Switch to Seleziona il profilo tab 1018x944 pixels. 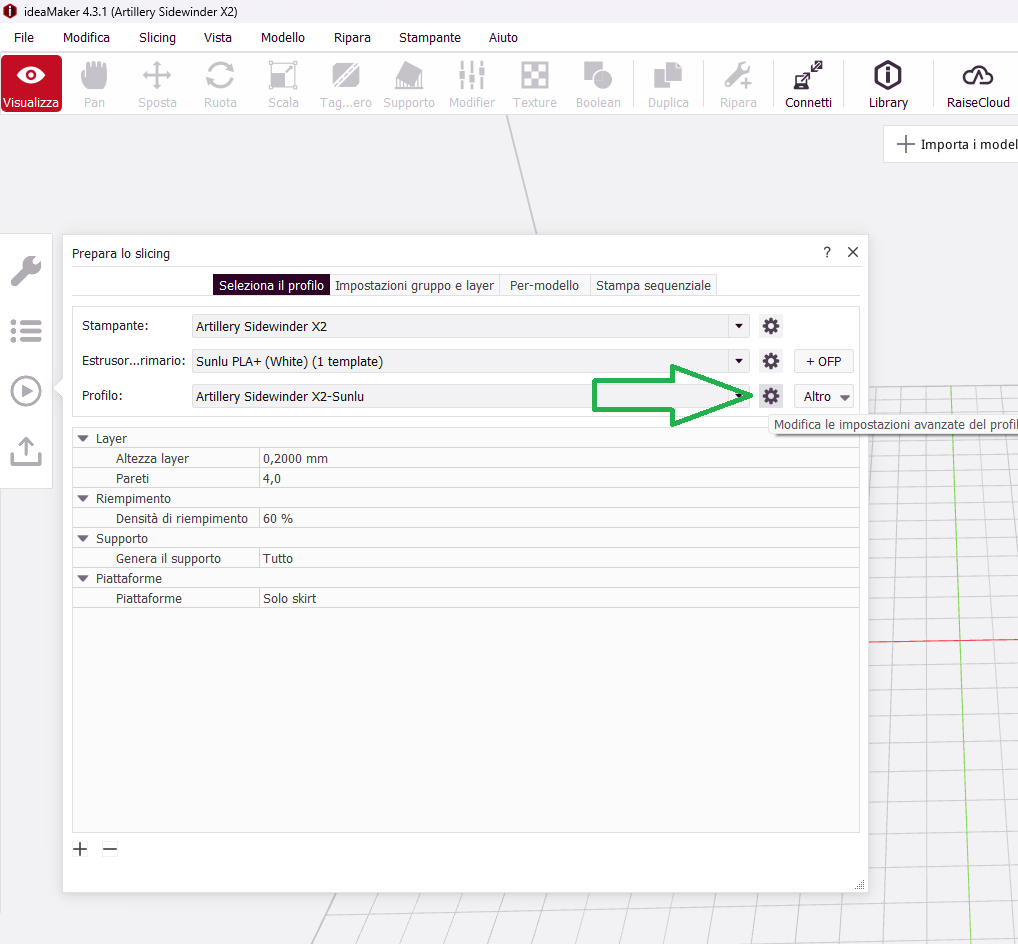[x=271, y=286]
